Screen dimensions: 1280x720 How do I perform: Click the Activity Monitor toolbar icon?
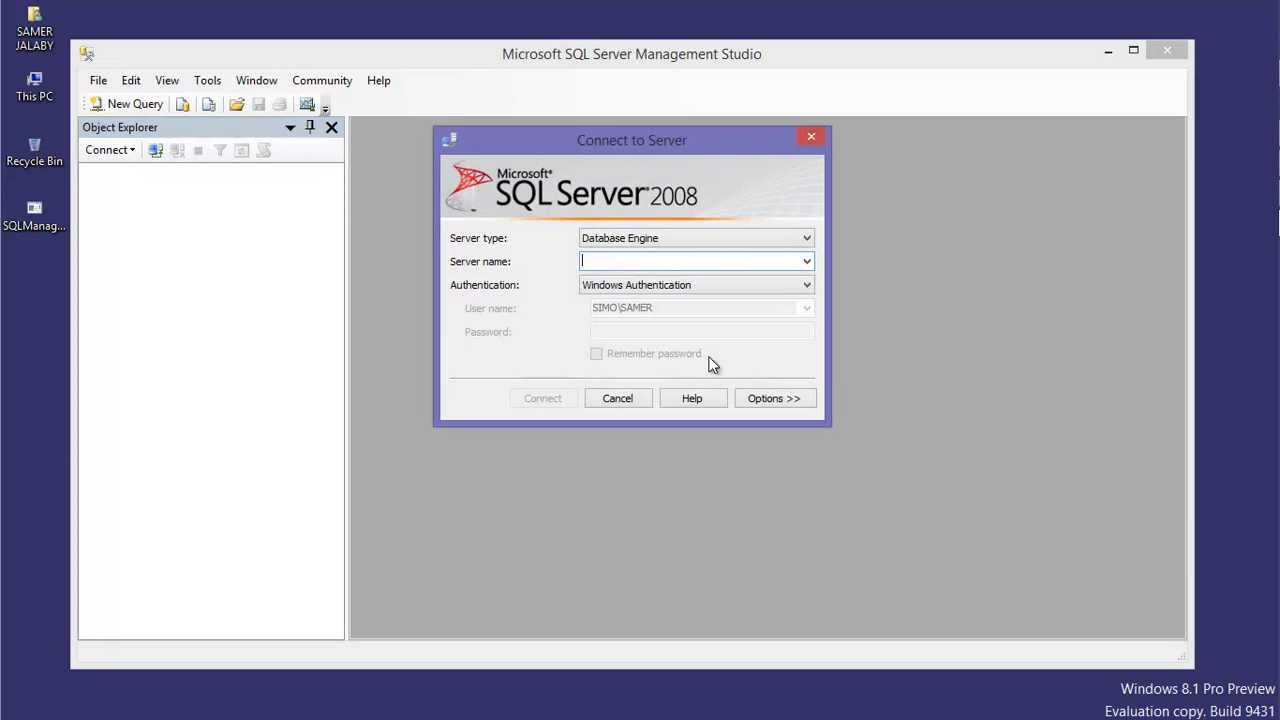(307, 104)
